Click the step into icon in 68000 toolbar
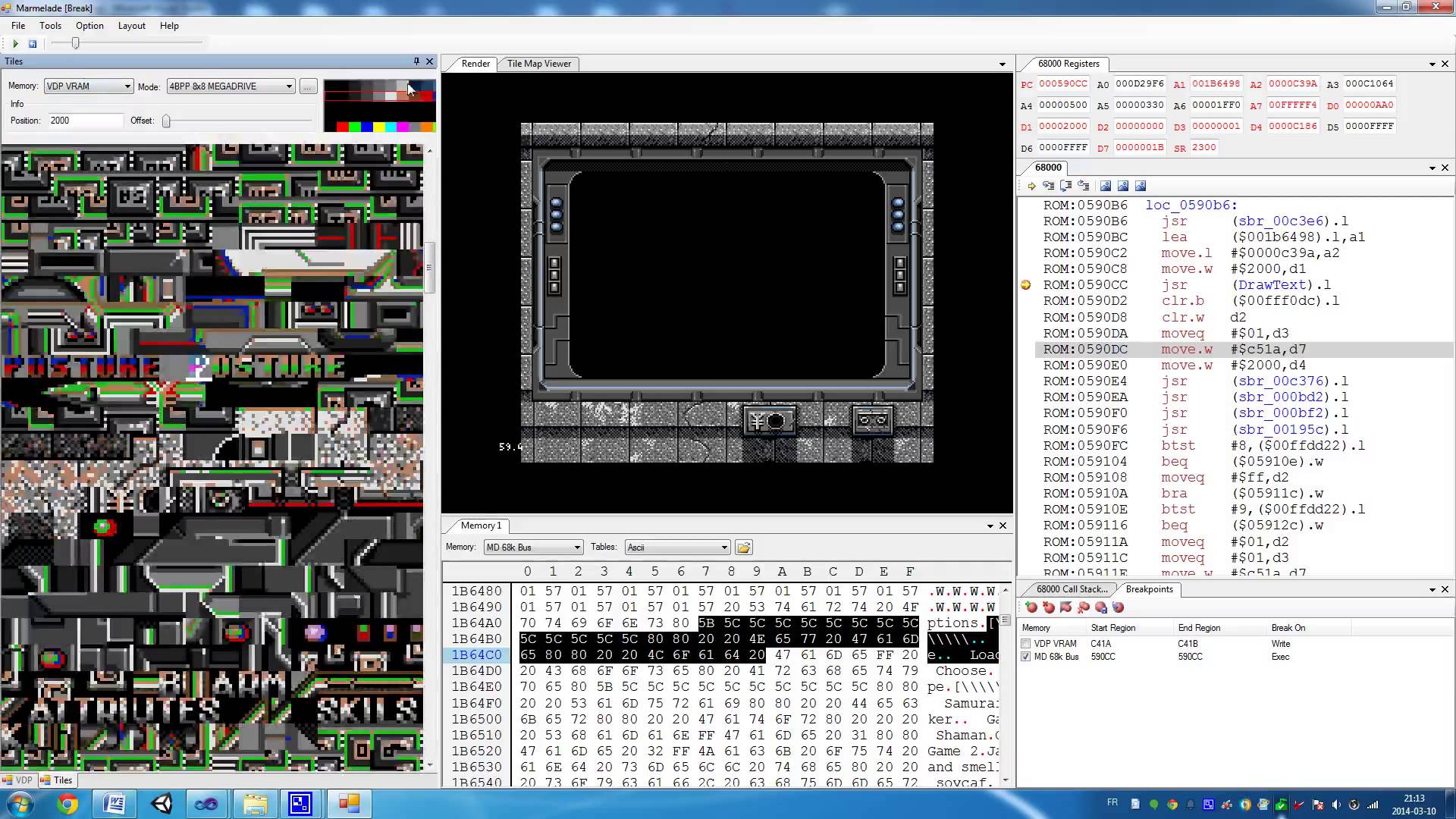The height and width of the screenshot is (819, 1456). (x=1049, y=186)
